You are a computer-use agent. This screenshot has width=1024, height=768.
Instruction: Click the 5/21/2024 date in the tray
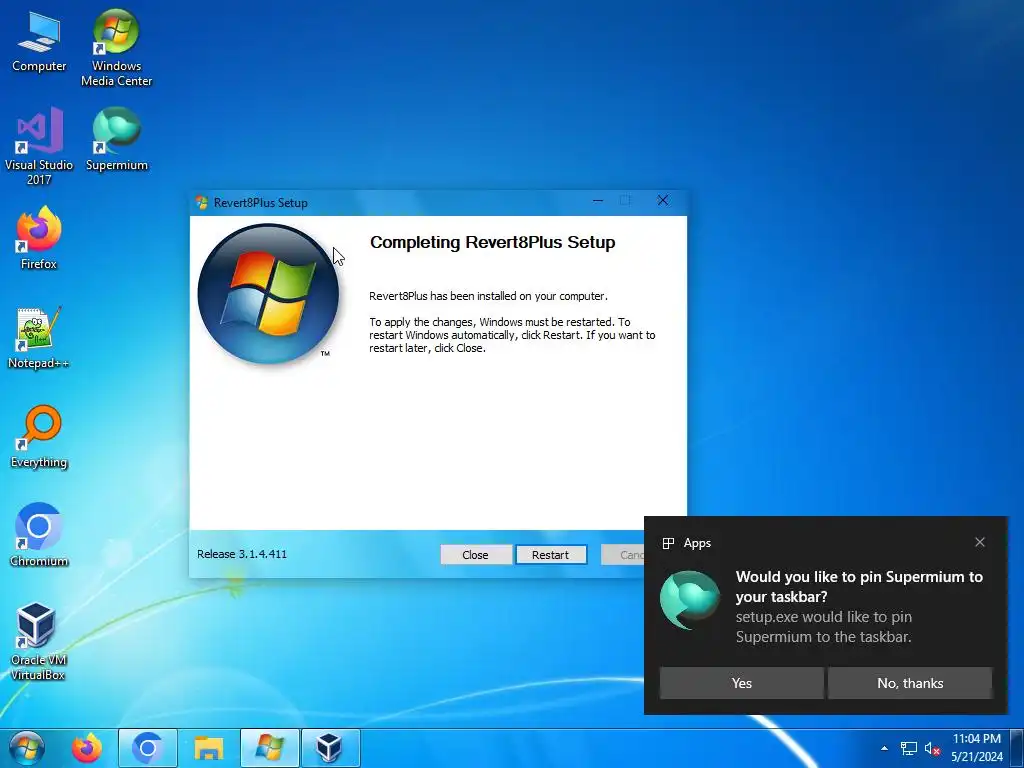coord(976,757)
